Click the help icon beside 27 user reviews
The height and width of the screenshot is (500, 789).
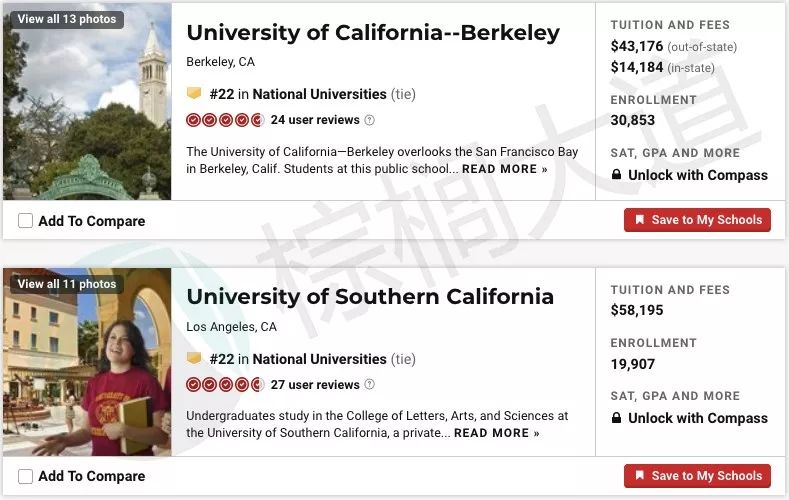(369, 385)
